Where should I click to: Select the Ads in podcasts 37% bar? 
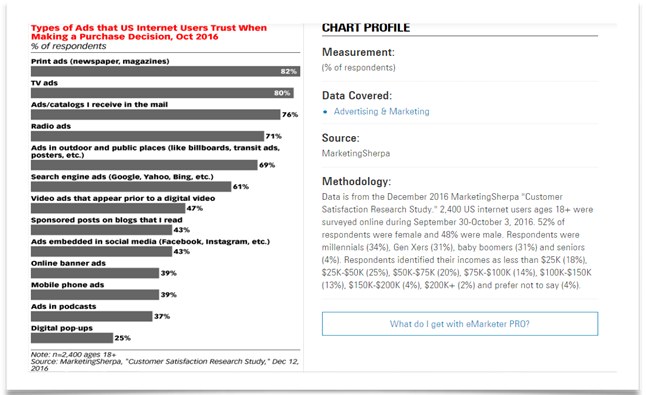pos(92,316)
